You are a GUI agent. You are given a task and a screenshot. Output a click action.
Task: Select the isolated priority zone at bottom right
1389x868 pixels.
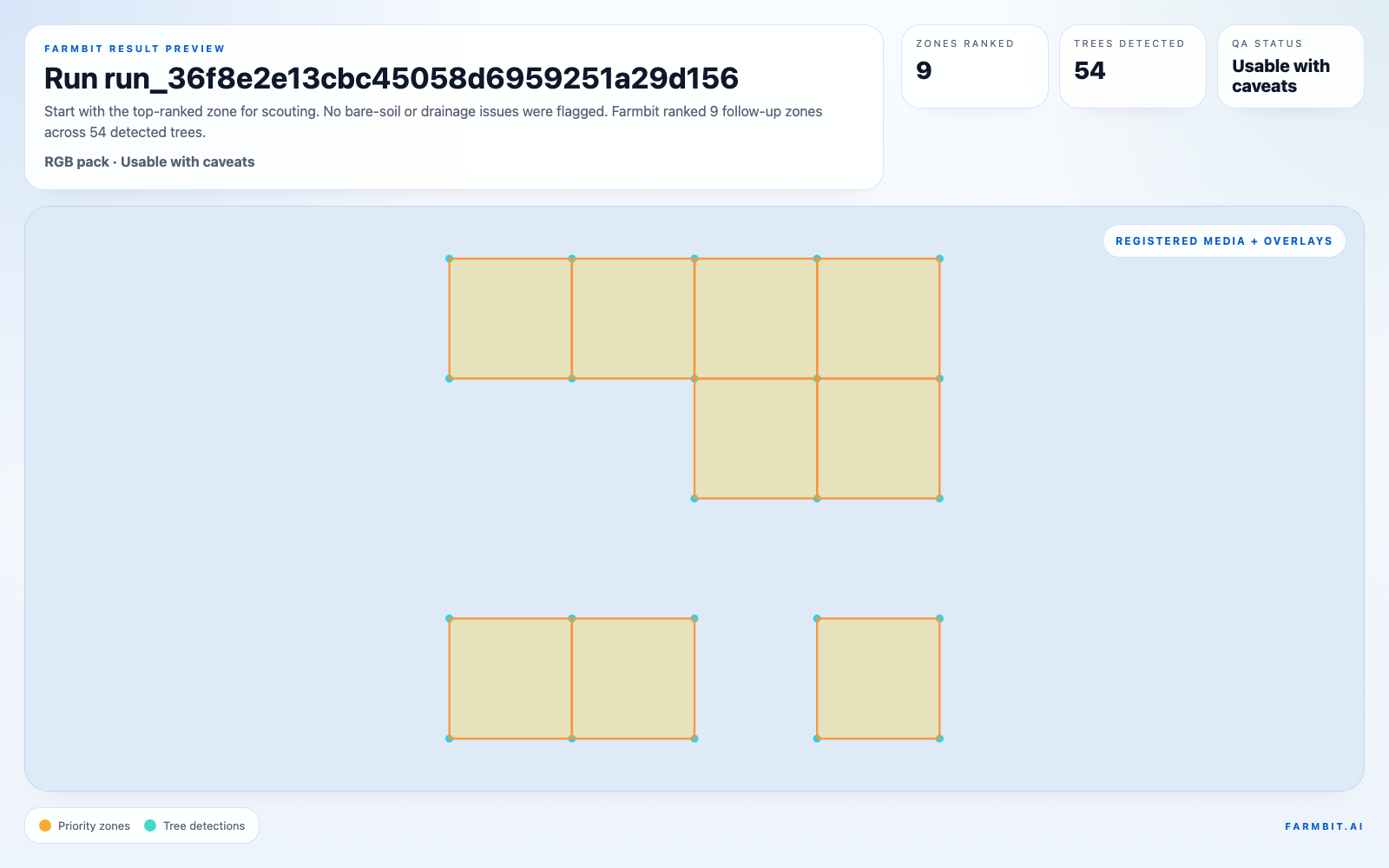tap(878, 679)
